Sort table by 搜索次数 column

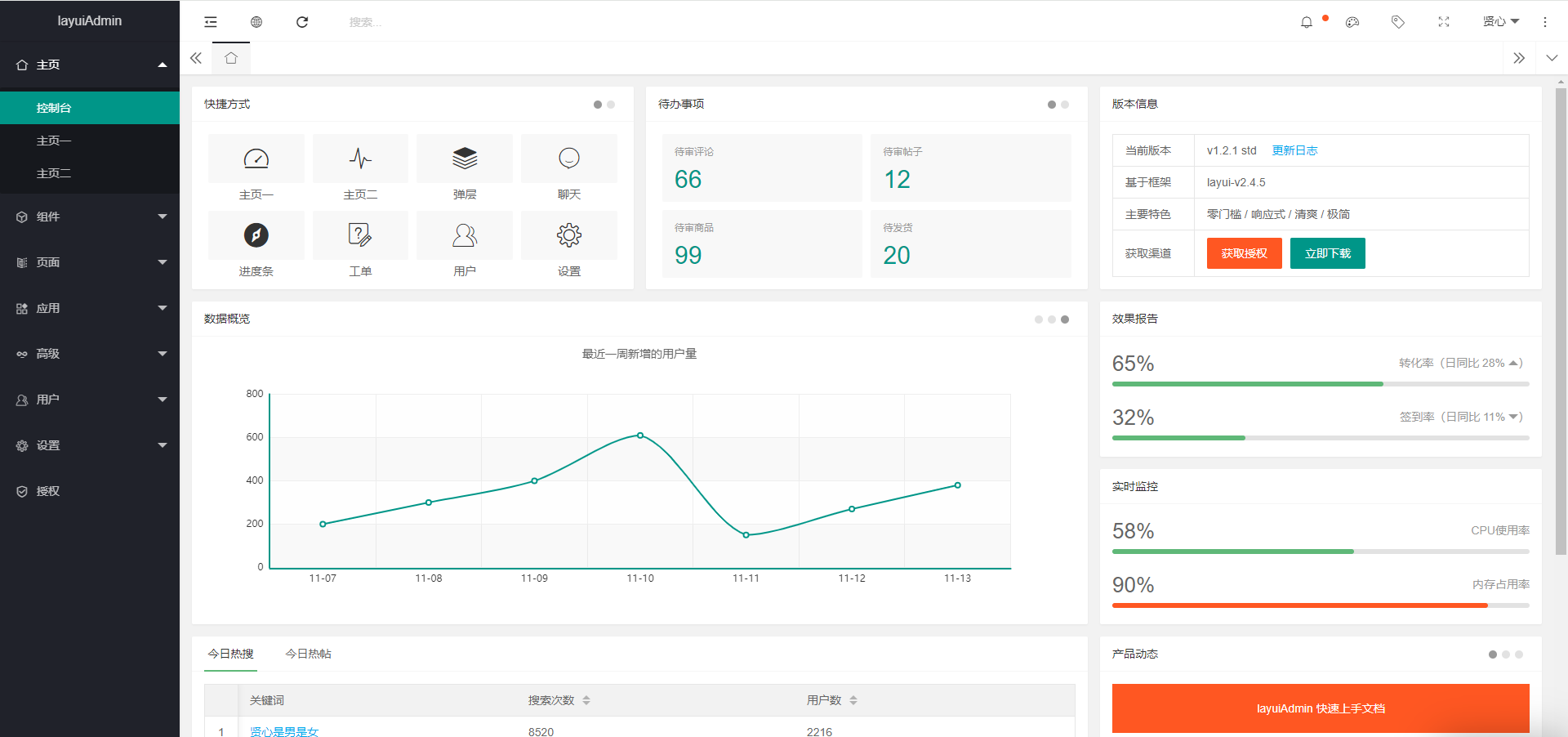[586, 700]
